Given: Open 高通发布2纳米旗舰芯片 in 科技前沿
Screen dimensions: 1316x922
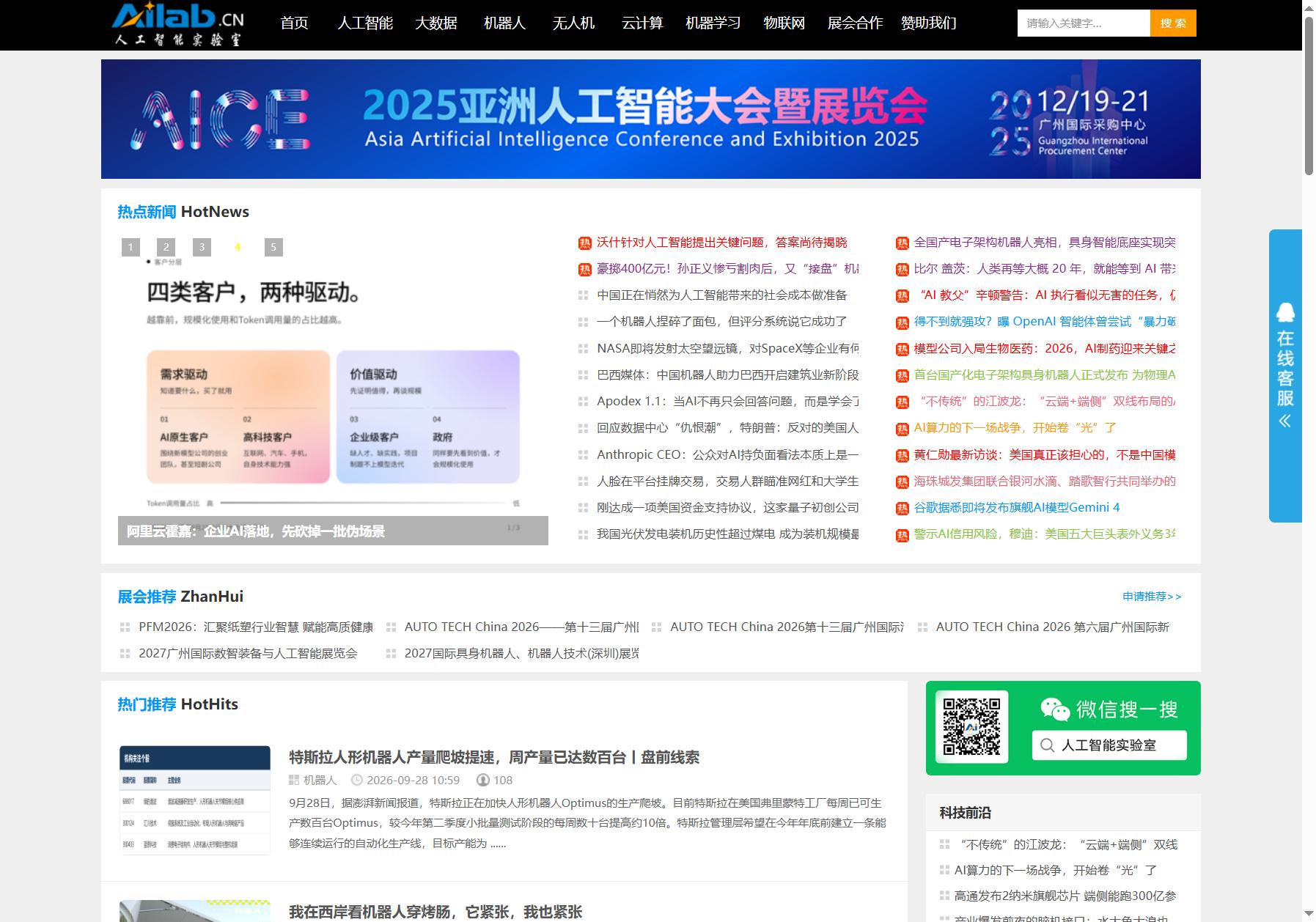Looking at the screenshot, I should [x=1065, y=896].
